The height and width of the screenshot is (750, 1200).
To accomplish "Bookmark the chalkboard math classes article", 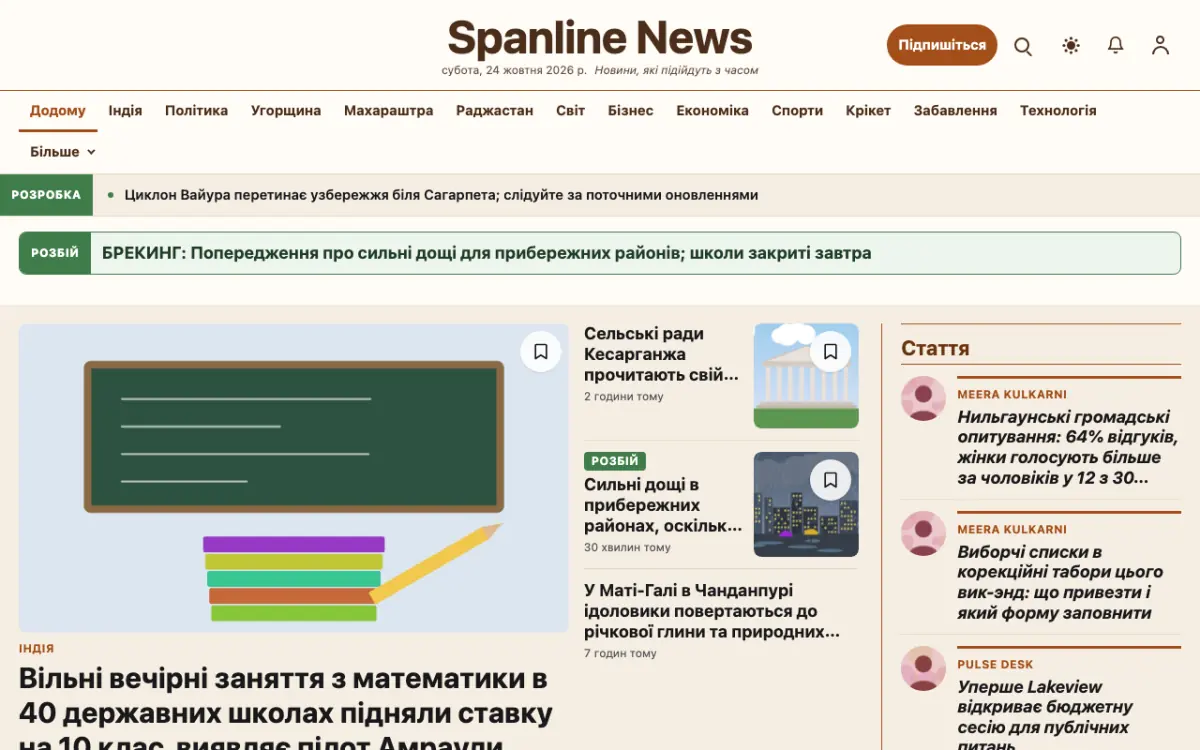I will click(x=541, y=351).
